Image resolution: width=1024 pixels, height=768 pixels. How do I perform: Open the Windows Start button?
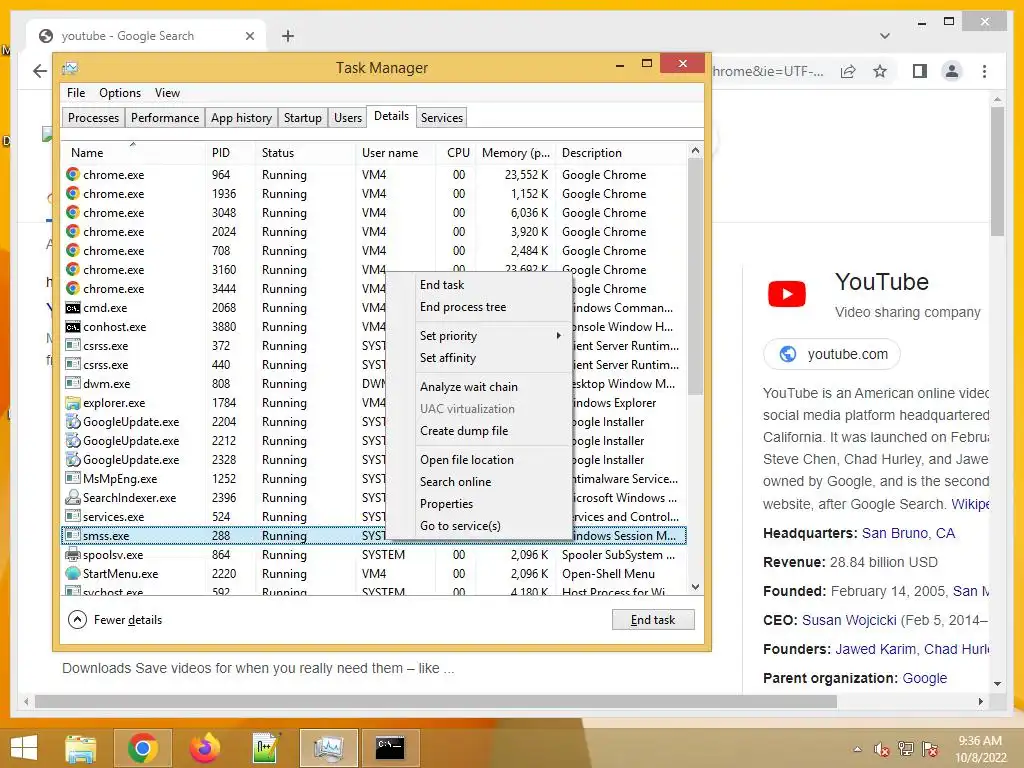click(x=24, y=748)
